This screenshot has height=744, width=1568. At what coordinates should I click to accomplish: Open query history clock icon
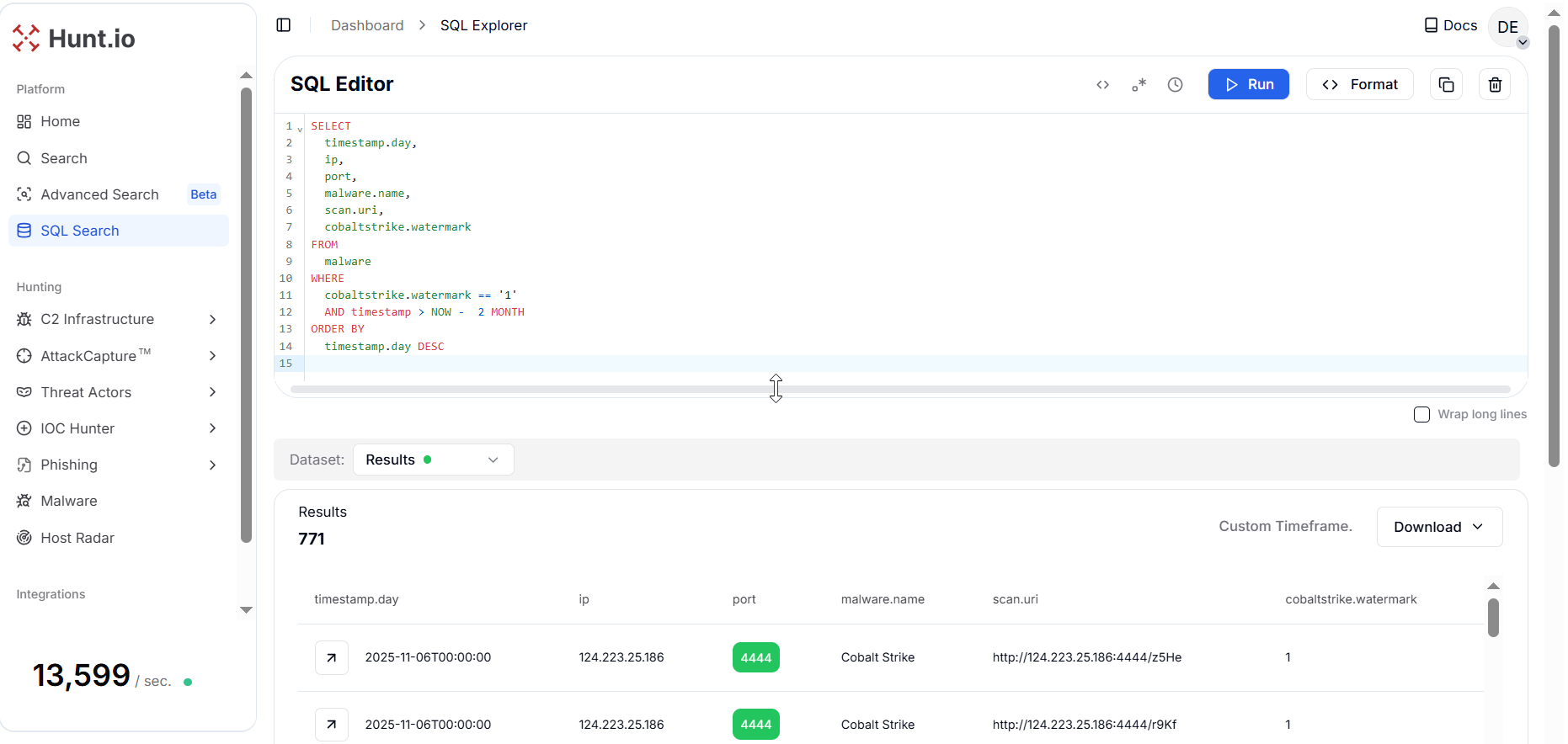point(1176,84)
